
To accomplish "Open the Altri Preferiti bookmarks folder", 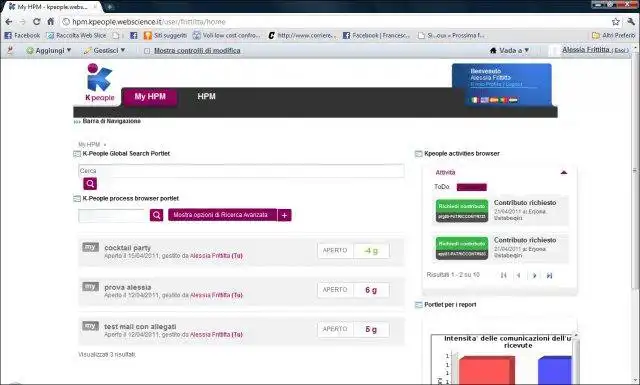I will point(613,36).
